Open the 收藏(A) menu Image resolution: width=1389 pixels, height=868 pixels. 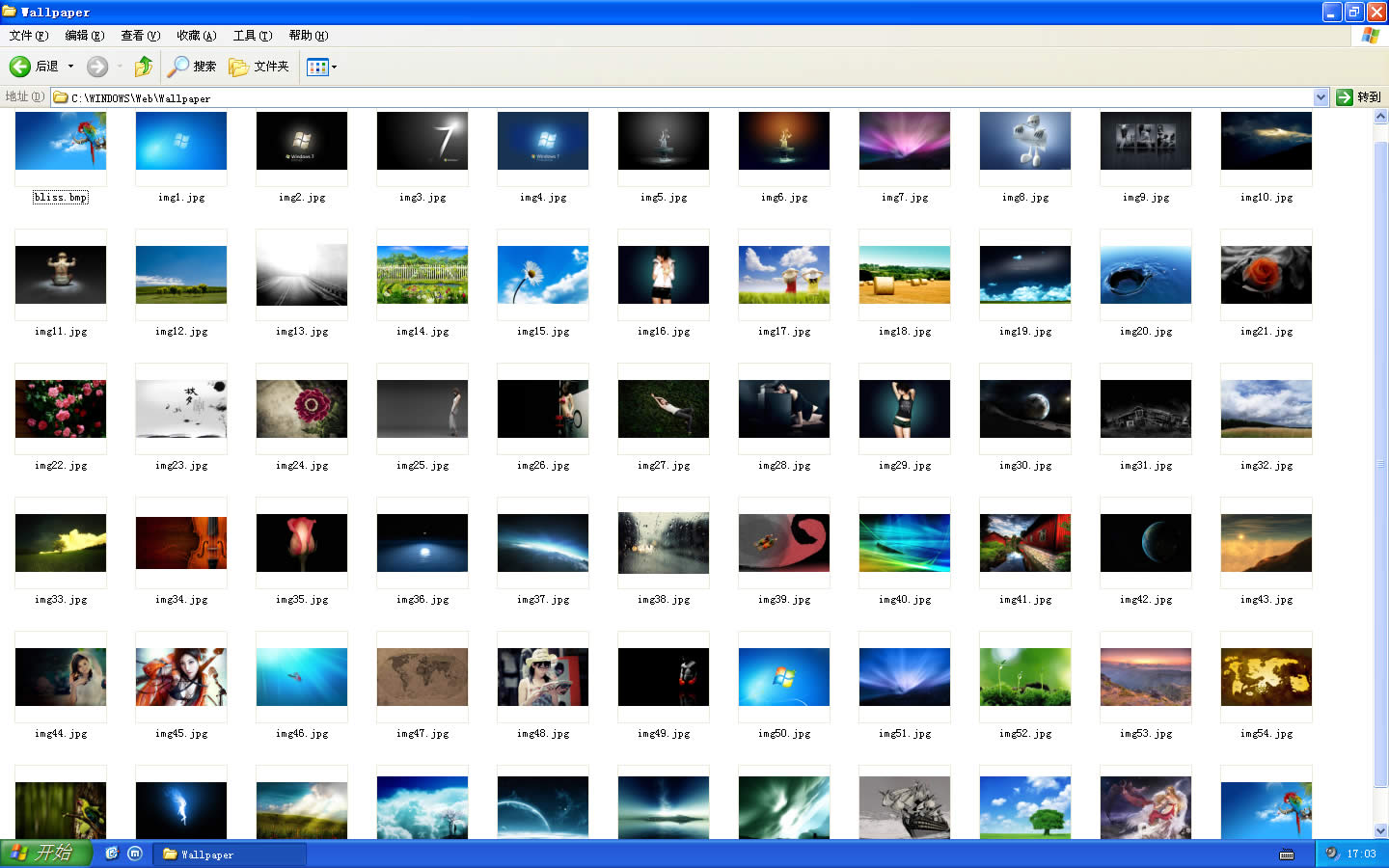[x=196, y=36]
